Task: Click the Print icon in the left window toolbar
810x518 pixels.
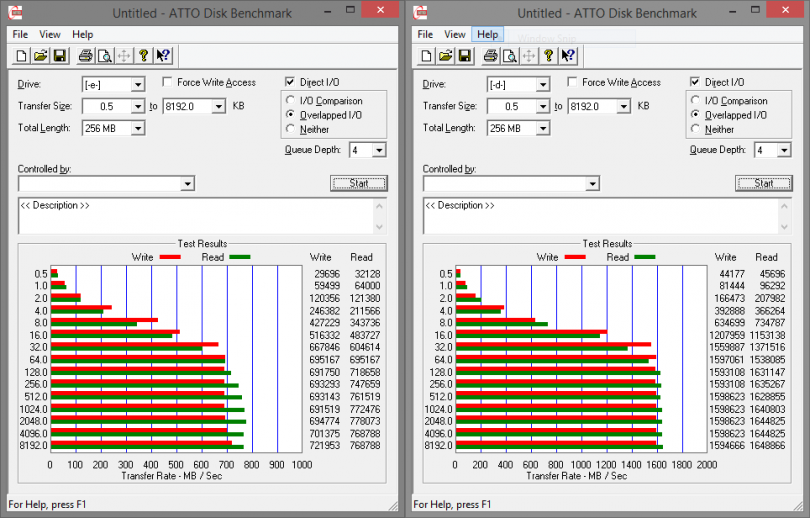Action: click(x=86, y=56)
